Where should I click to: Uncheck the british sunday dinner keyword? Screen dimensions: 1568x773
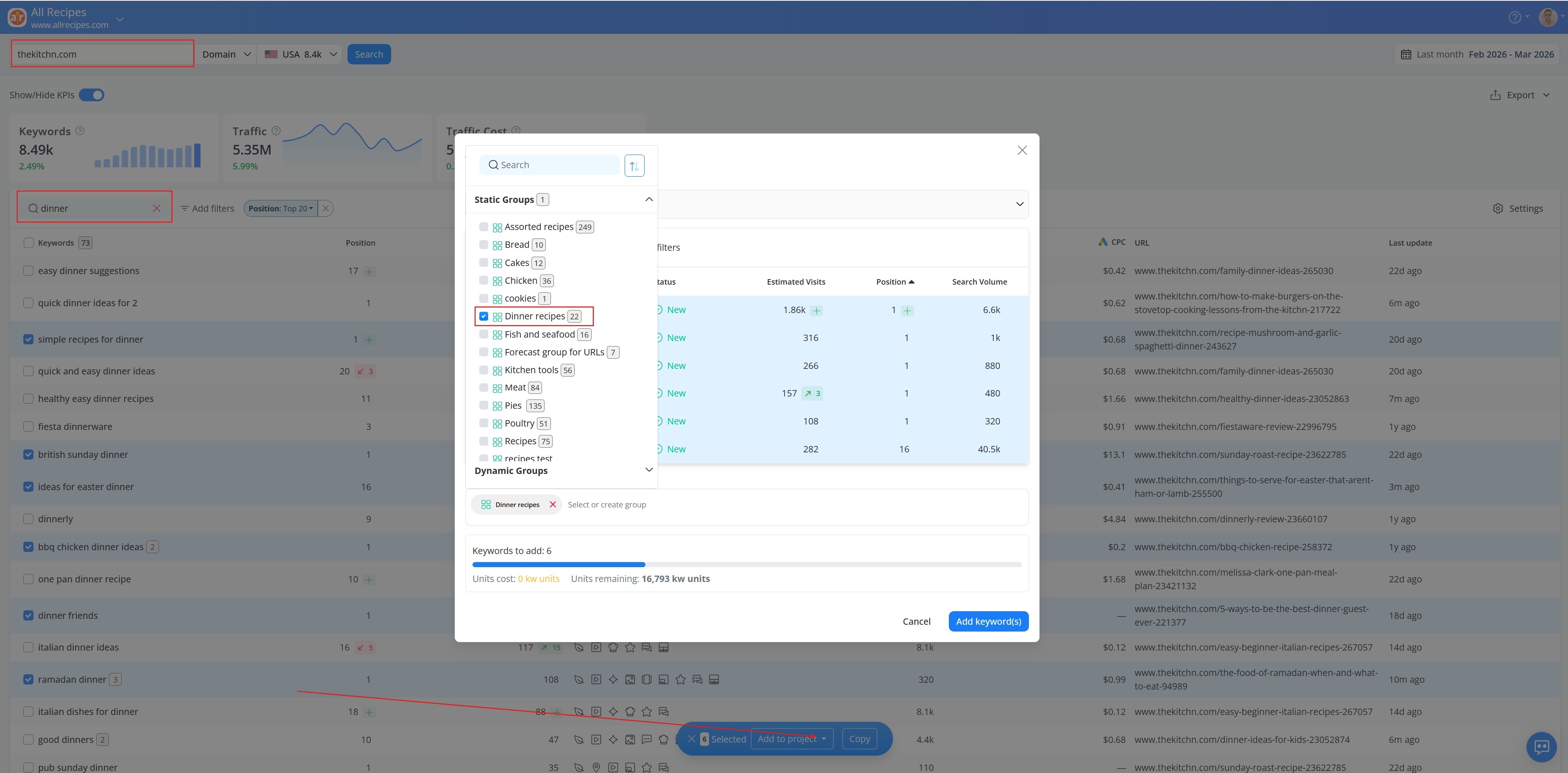pyautogui.click(x=28, y=454)
